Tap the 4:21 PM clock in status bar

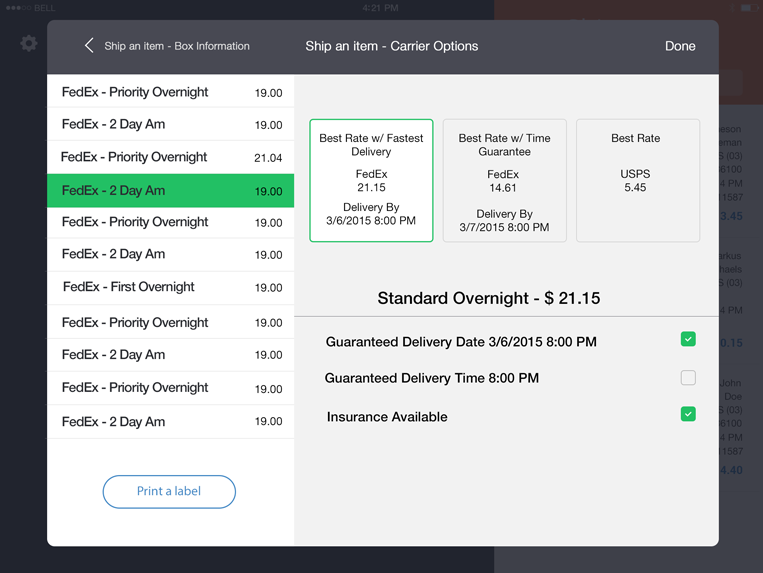tap(380, 8)
